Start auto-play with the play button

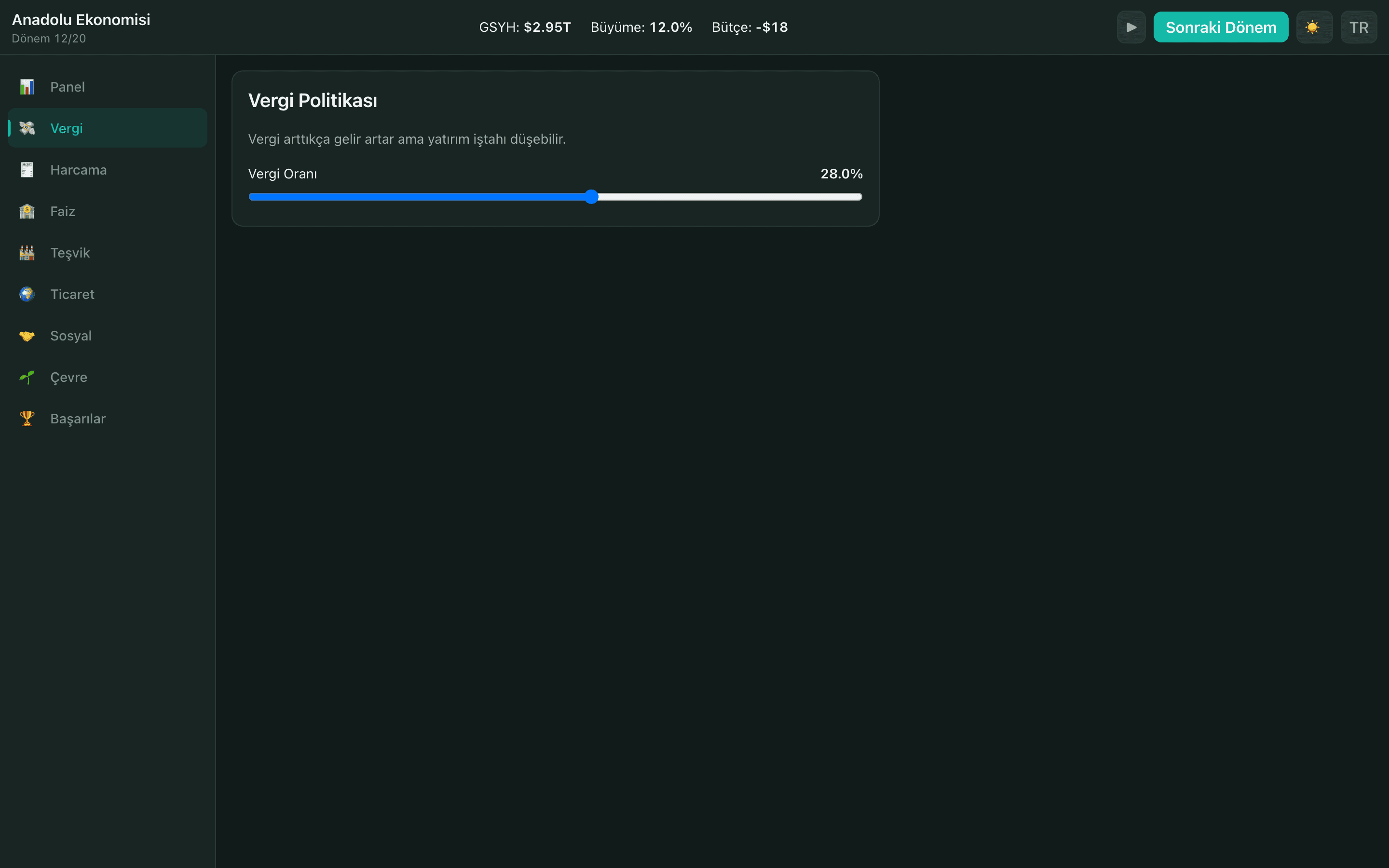click(x=1130, y=27)
